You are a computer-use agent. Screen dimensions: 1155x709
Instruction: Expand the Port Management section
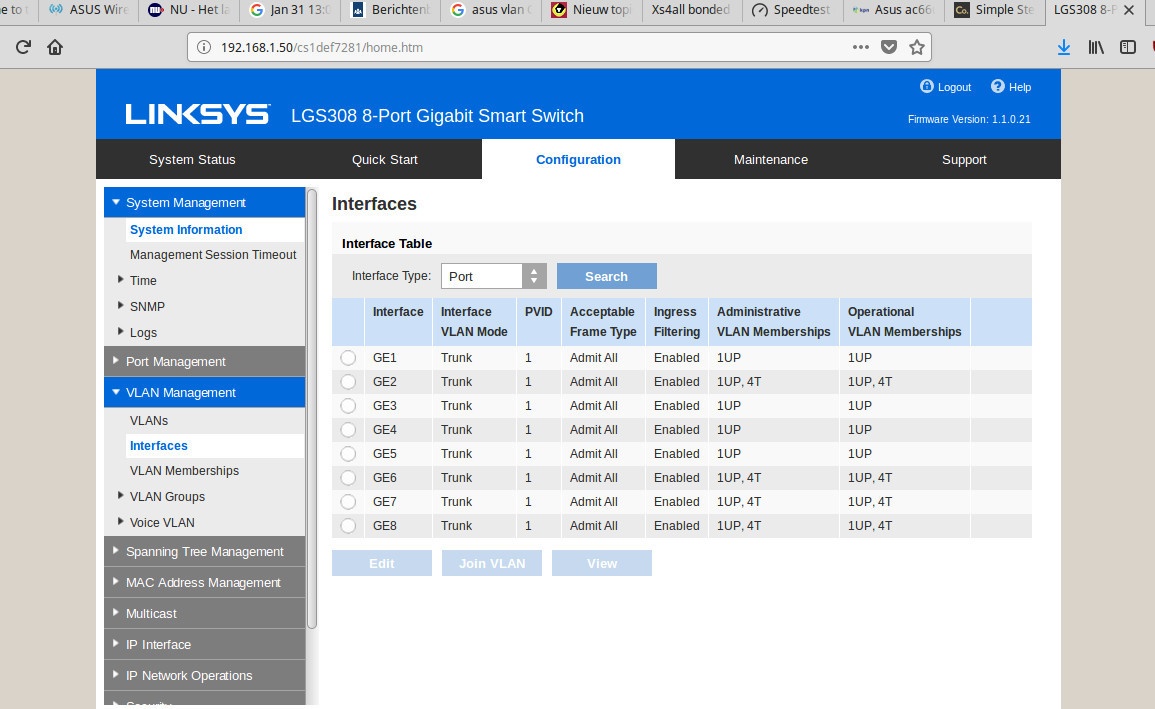pos(176,361)
